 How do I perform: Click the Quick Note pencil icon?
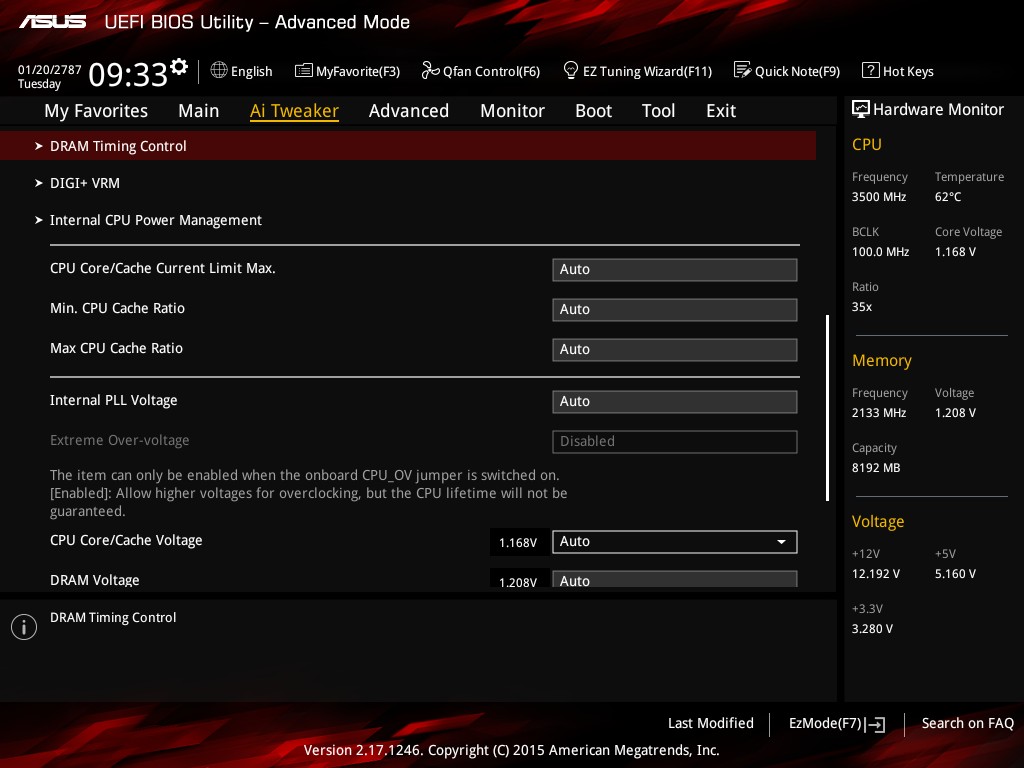tap(743, 70)
